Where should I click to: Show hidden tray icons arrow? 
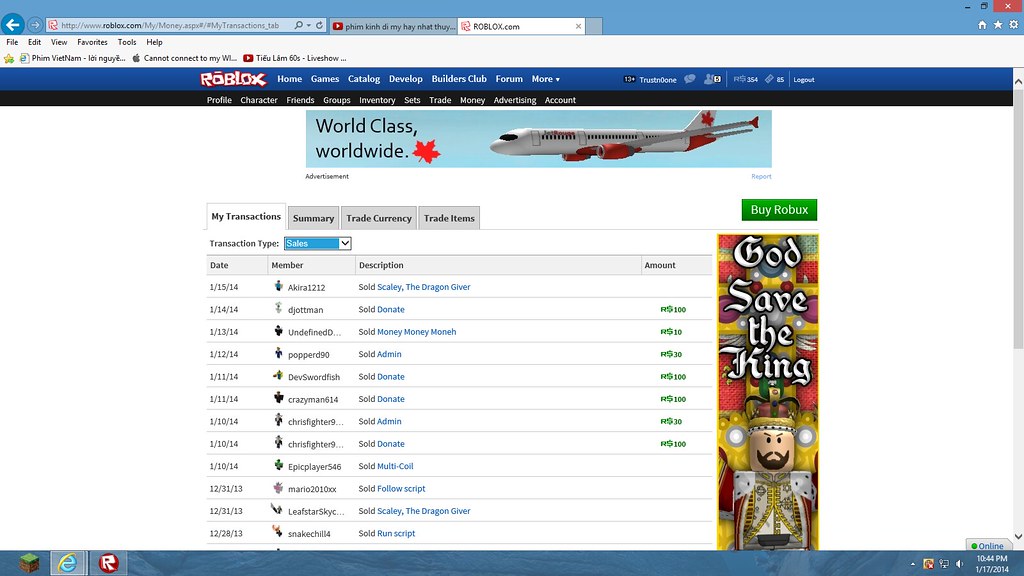[x=913, y=564]
